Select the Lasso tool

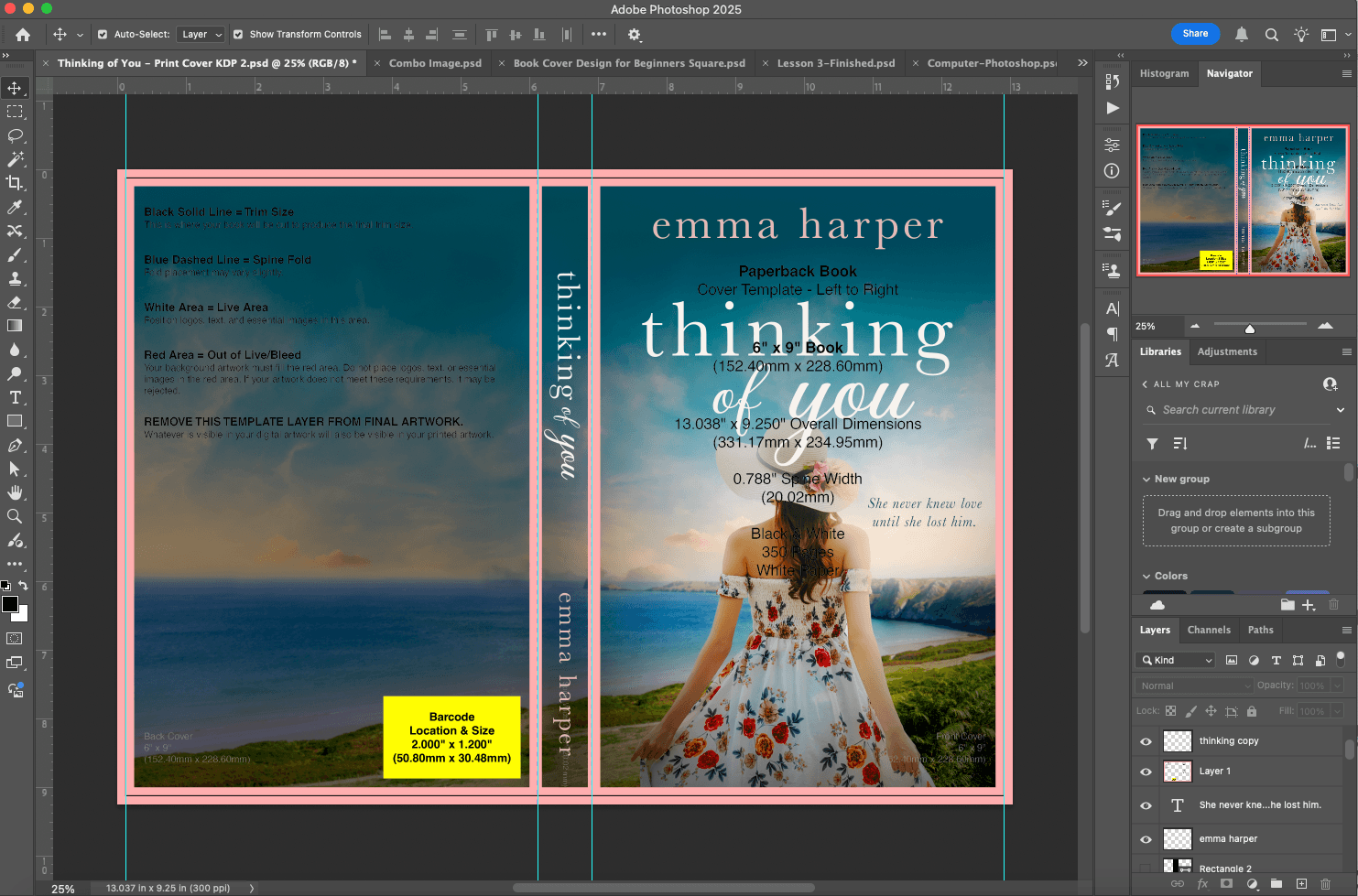[15, 135]
